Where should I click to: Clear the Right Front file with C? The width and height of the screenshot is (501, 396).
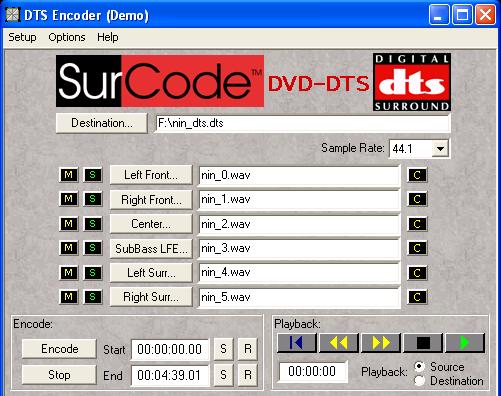click(x=417, y=199)
